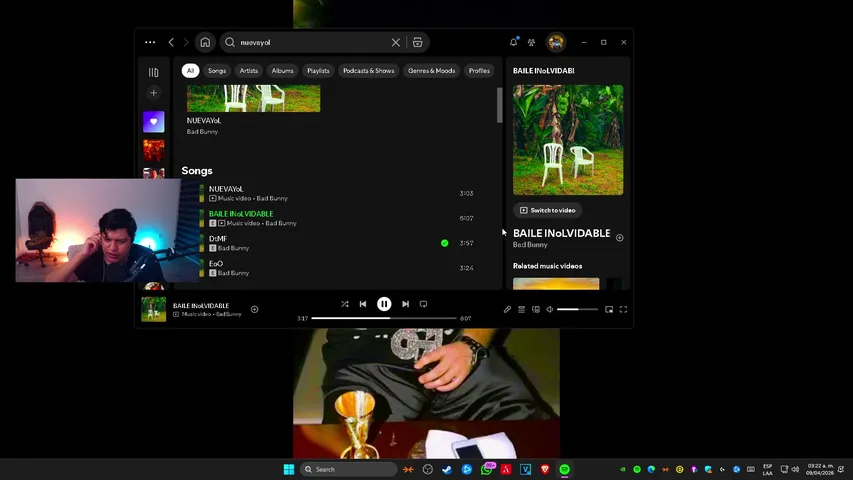Open the BAILE INoLVIDABLE title in player bar
Viewport: 853px width, 480px height.
[x=201, y=306]
